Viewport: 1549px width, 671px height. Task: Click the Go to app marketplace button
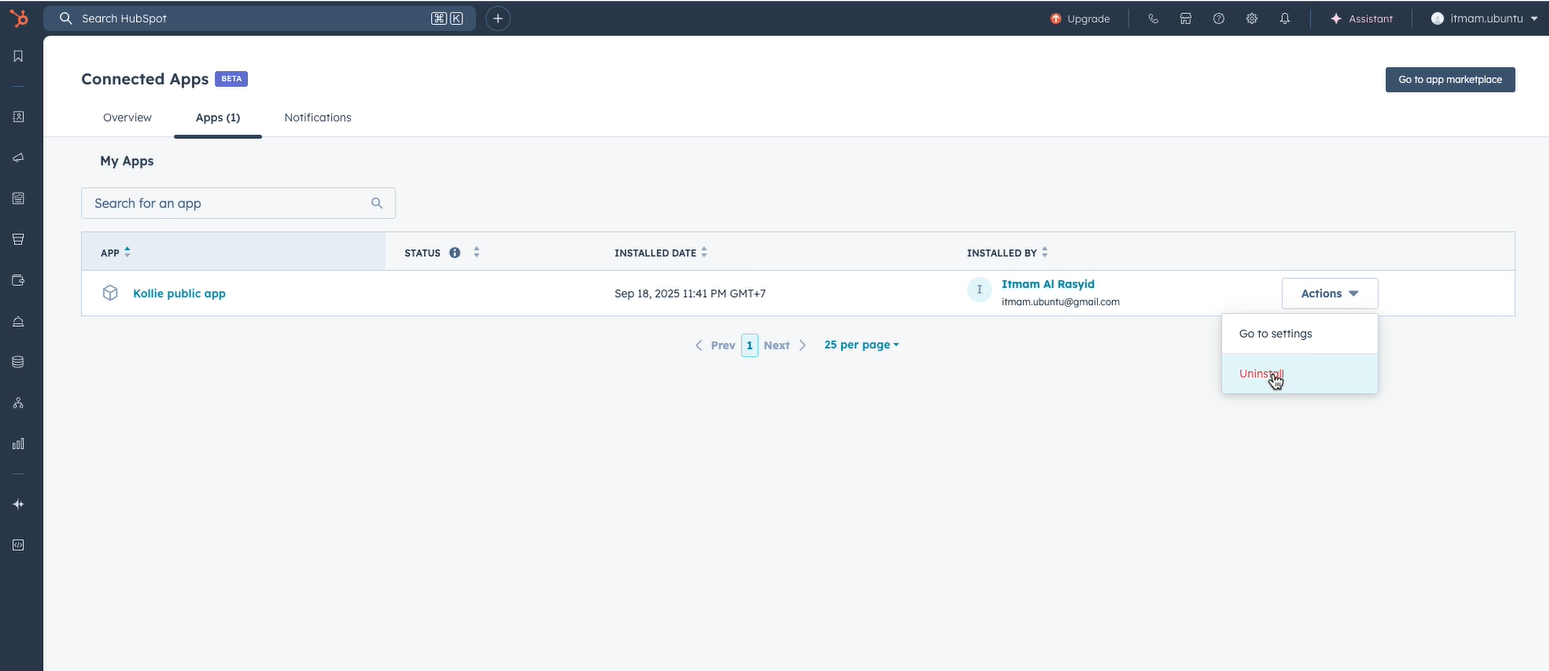click(1449, 79)
